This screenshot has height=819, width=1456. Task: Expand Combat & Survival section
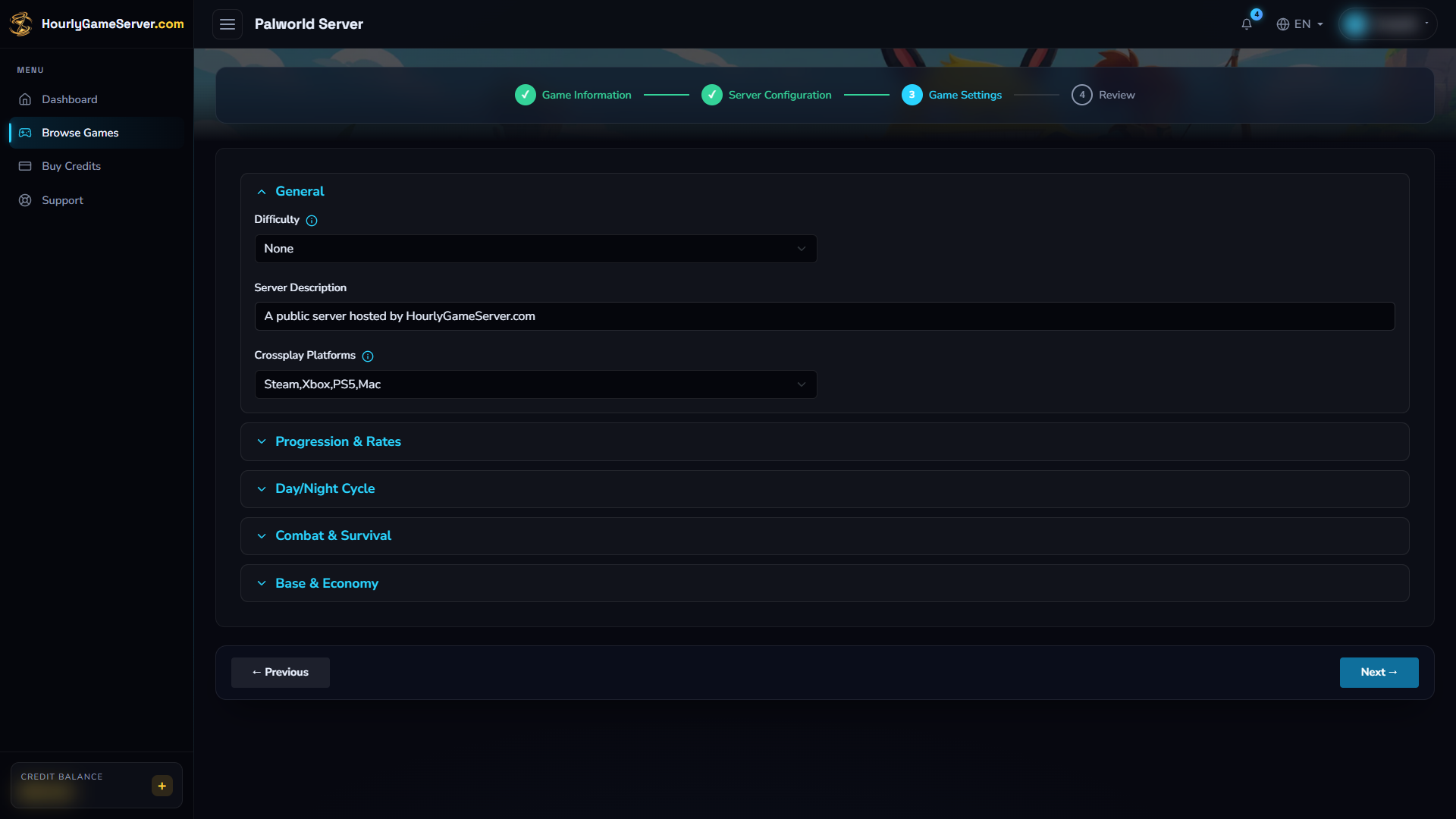(824, 536)
